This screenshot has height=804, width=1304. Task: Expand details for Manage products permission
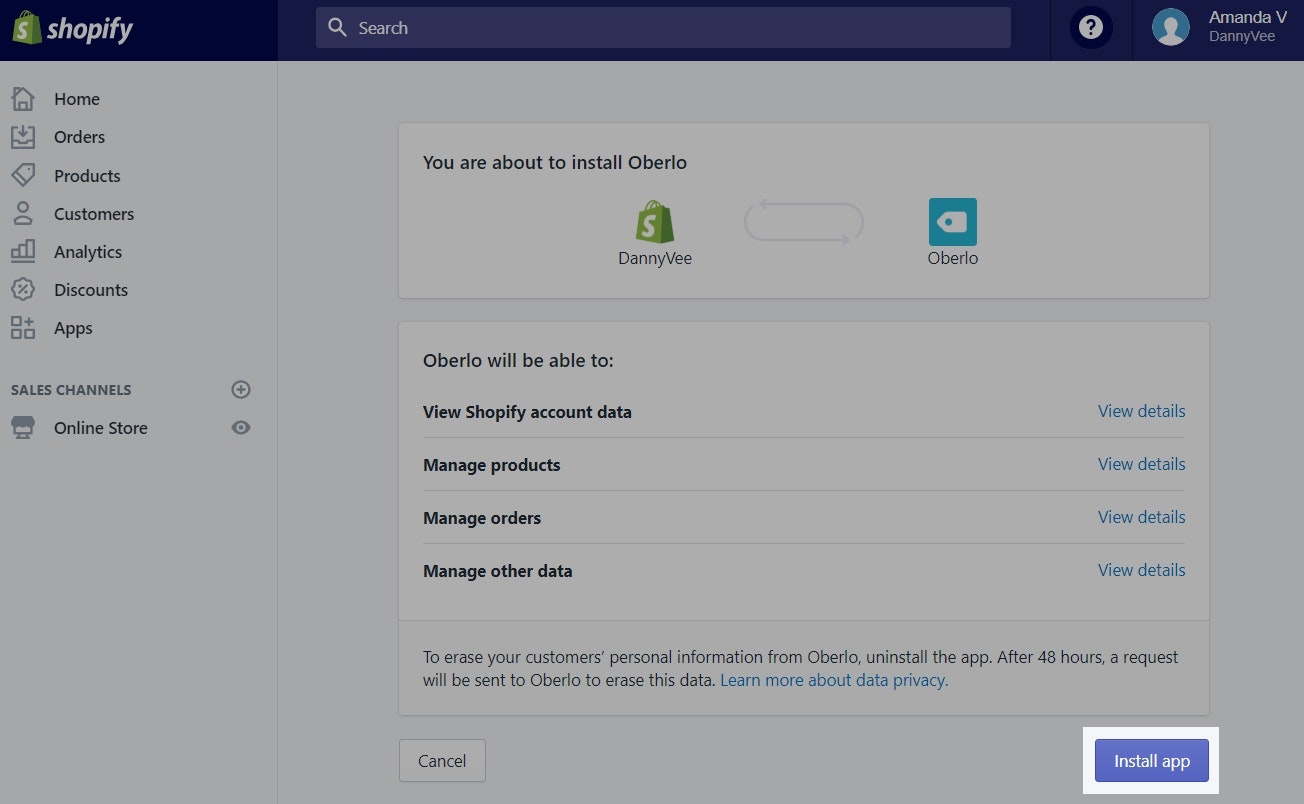1141,464
